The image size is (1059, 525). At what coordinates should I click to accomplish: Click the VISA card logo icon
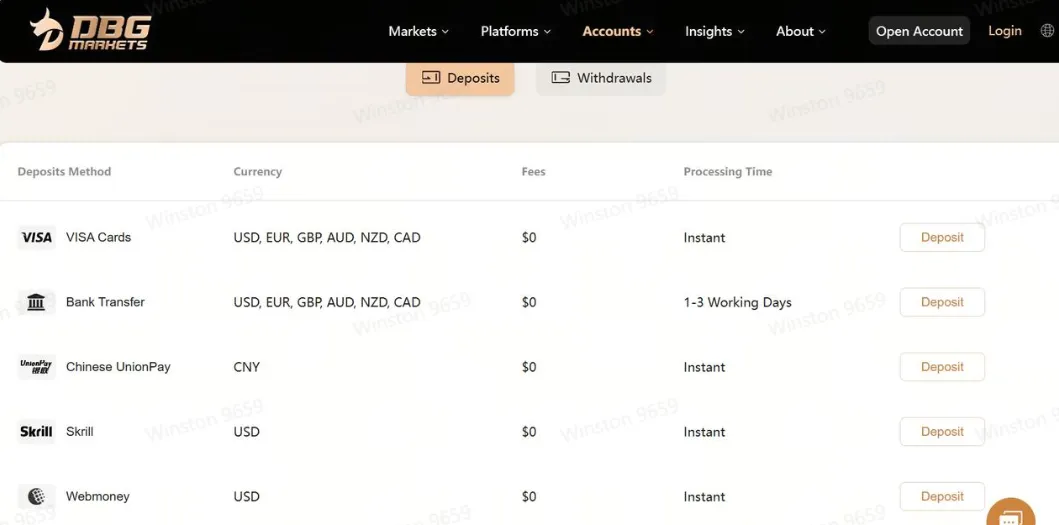pyautogui.click(x=36, y=238)
